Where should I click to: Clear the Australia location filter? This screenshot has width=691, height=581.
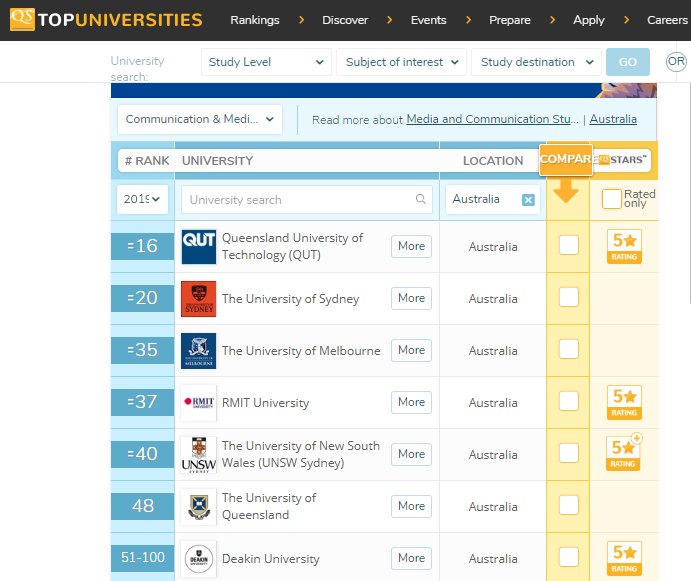point(528,200)
